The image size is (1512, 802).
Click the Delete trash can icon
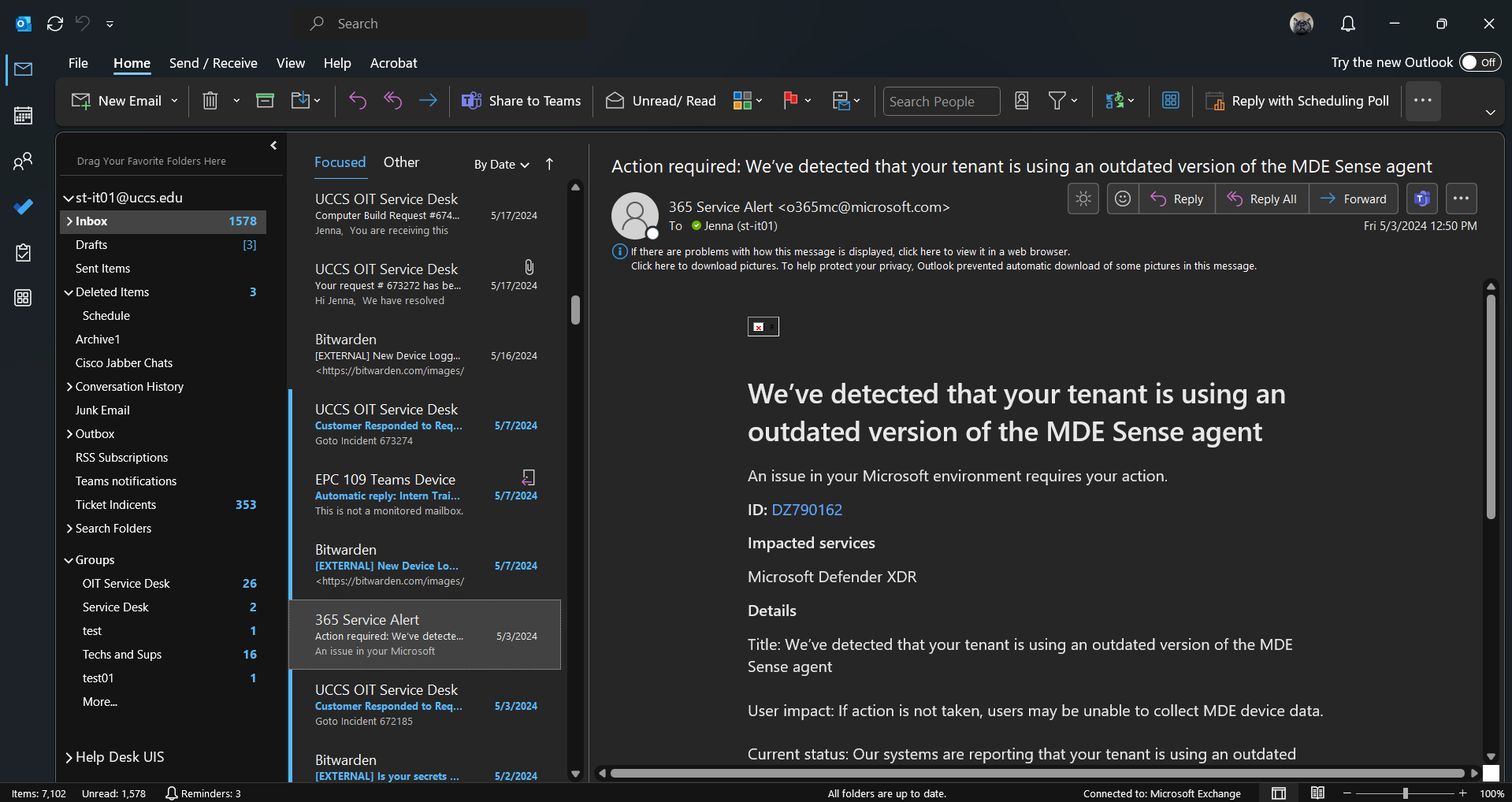pyautogui.click(x=210, y=101)
